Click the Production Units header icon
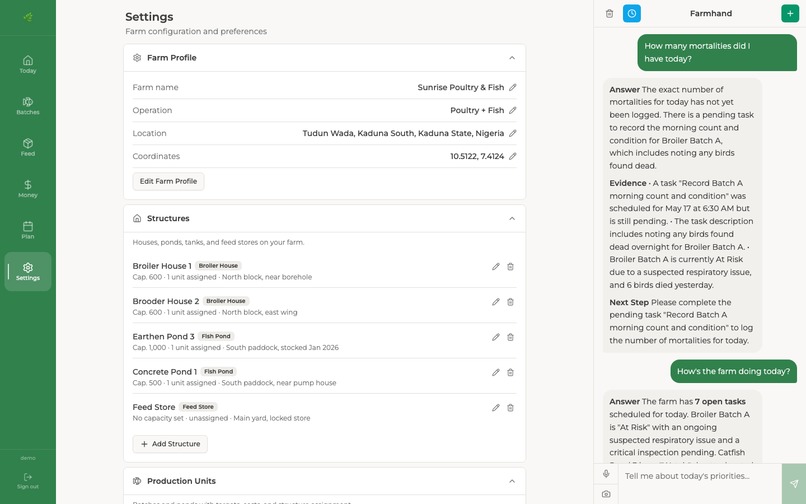The height and width of the screenshot is (504, 806). (137, 481)
